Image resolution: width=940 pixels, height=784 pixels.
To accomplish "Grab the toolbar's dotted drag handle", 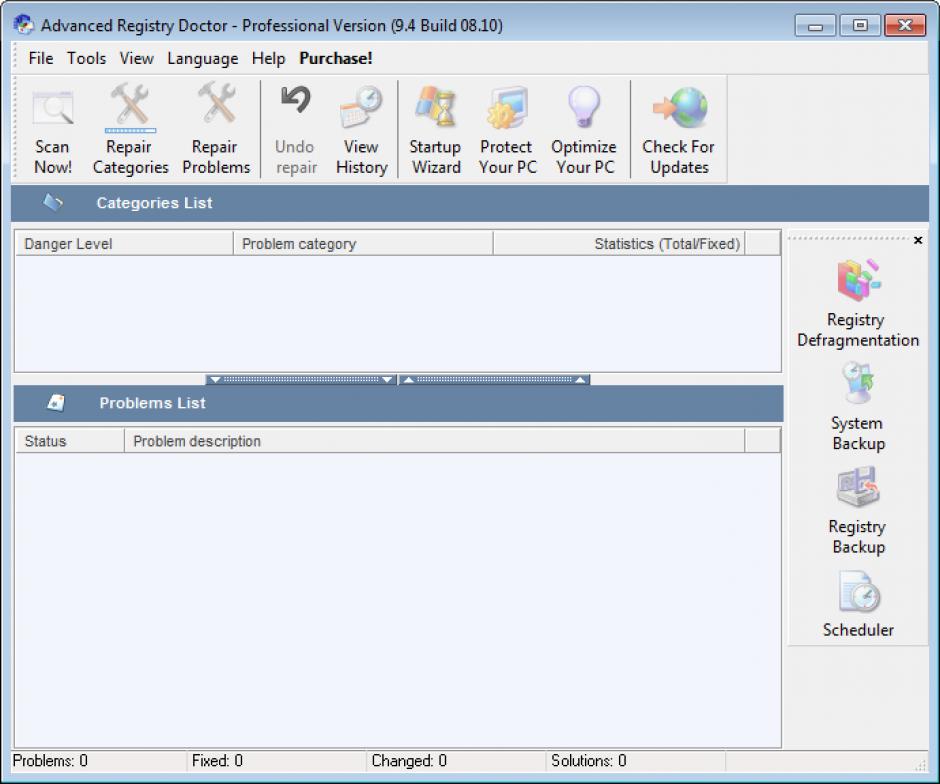I will [16, 129].
